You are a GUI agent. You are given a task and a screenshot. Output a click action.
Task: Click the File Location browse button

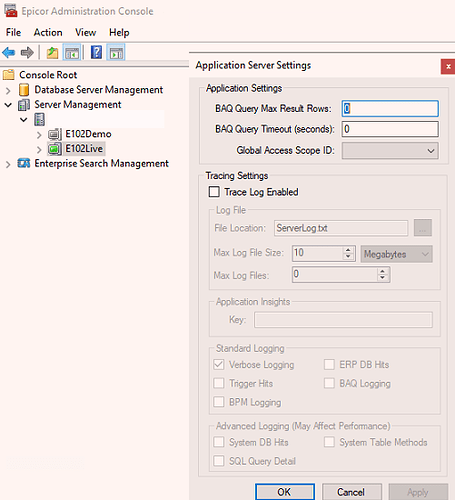point(423,228)
